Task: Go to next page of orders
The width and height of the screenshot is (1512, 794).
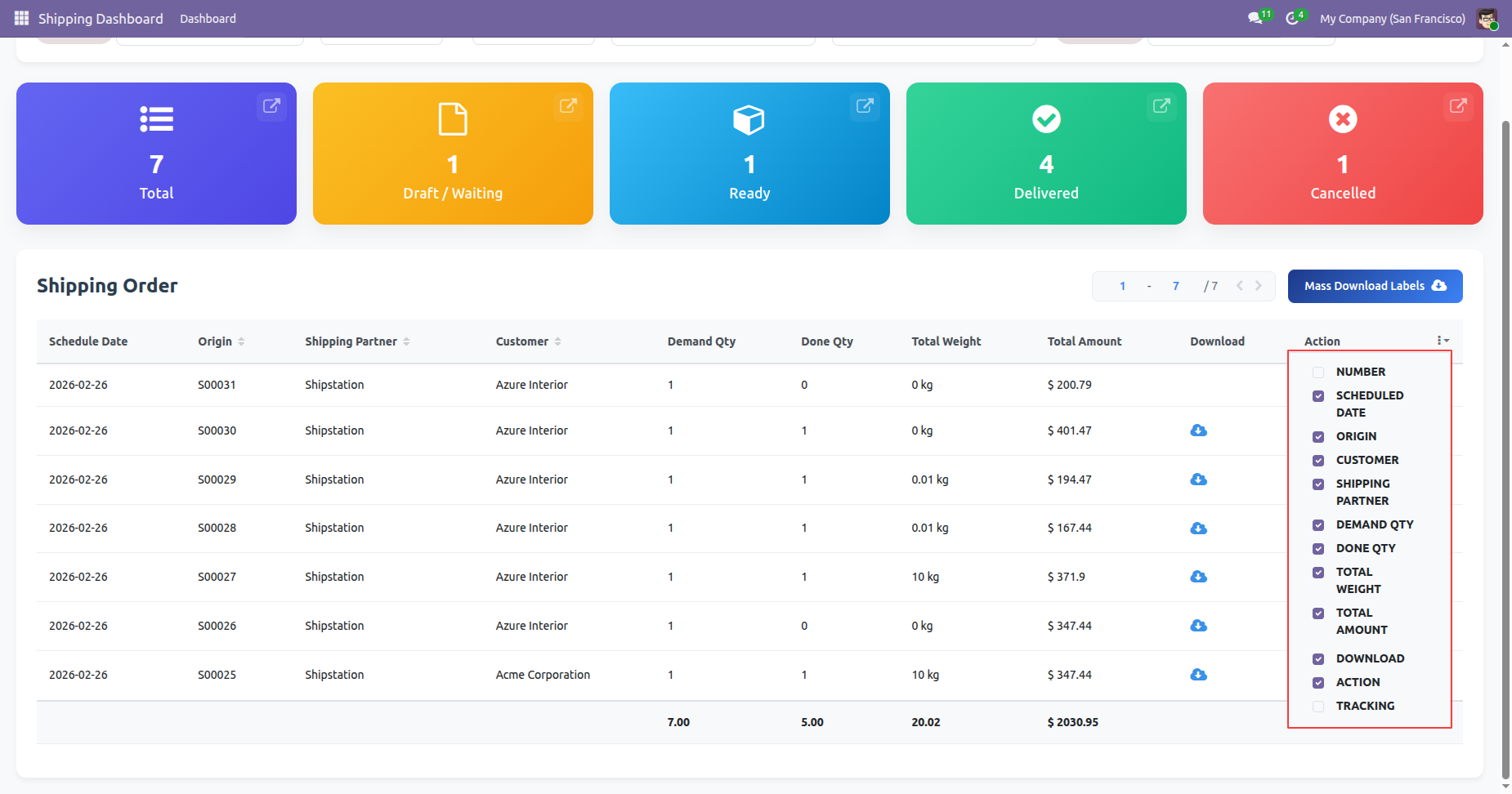Action: point(1259,286)
